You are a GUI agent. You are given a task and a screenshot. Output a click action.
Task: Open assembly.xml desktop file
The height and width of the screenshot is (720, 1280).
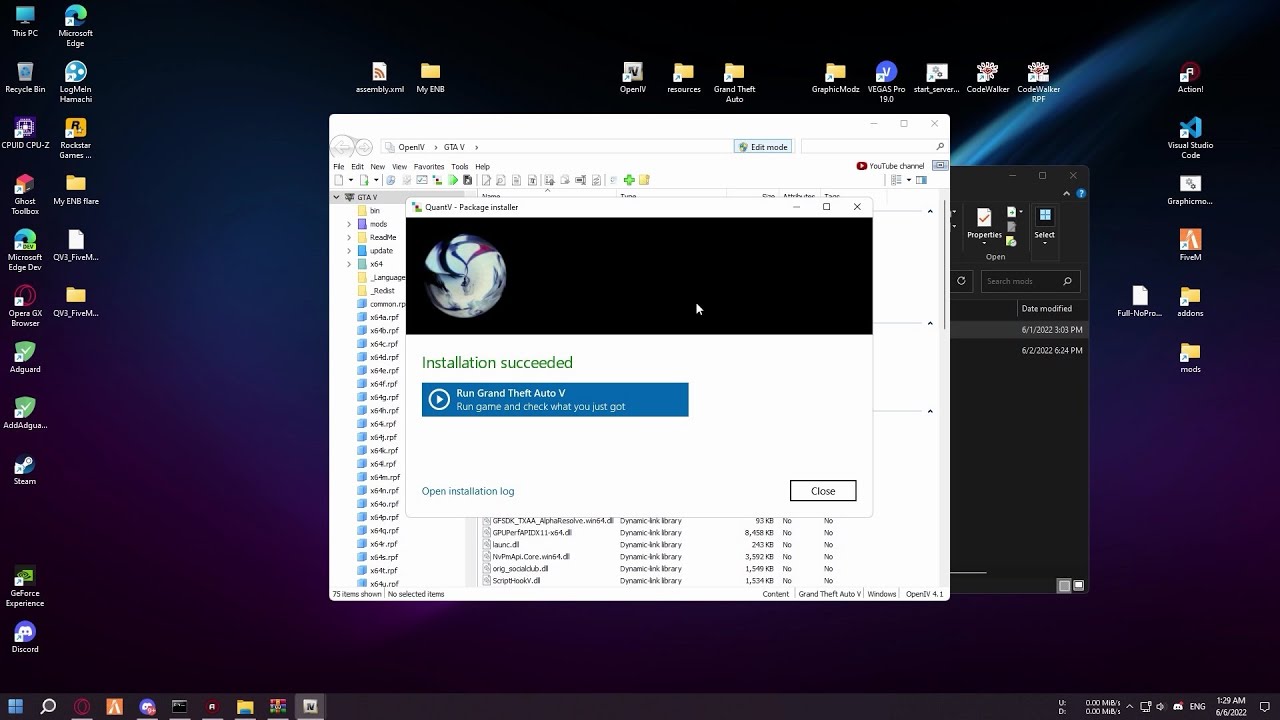[x=379, y=78]
